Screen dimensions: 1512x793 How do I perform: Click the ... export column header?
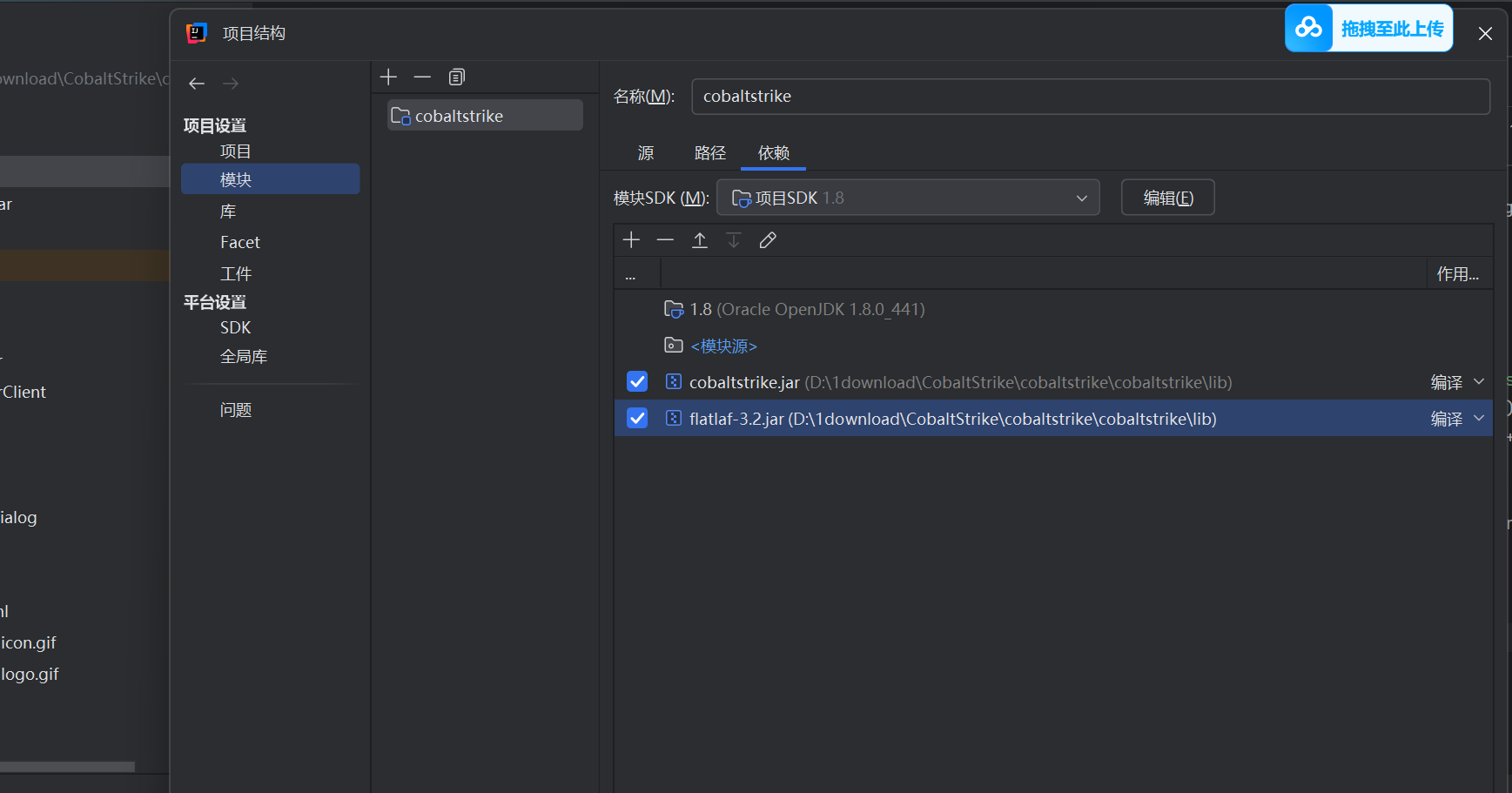point(638,274)
